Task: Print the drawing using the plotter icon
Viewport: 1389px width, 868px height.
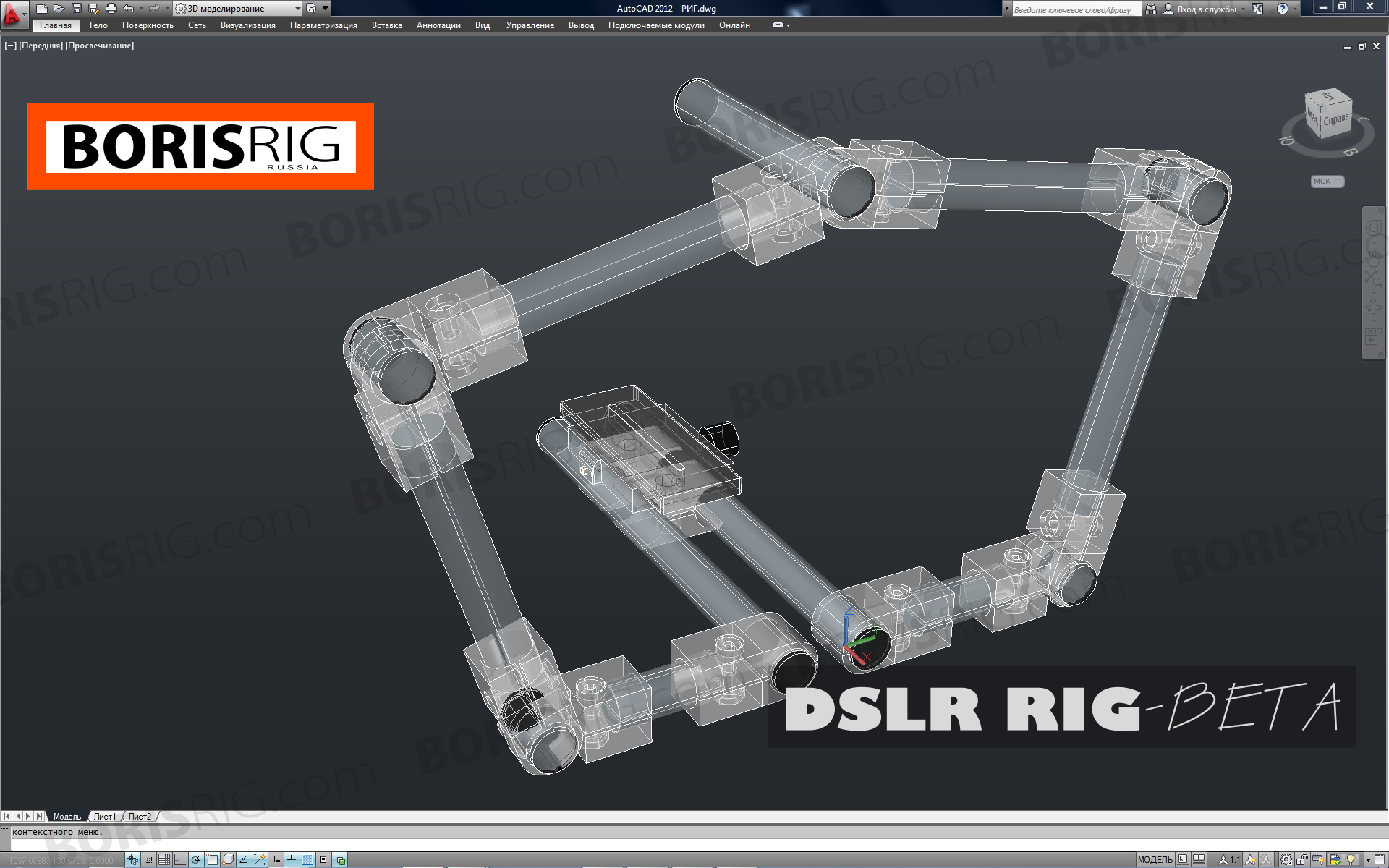Action: click(x=111, y=9)
